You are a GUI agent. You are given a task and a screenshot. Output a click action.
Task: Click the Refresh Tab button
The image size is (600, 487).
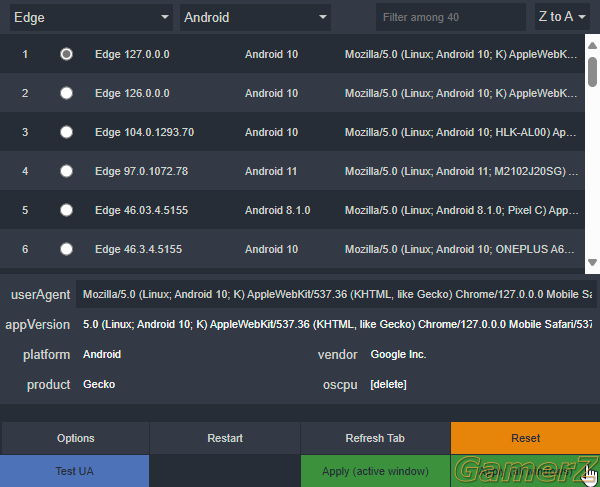click(375, 438)
